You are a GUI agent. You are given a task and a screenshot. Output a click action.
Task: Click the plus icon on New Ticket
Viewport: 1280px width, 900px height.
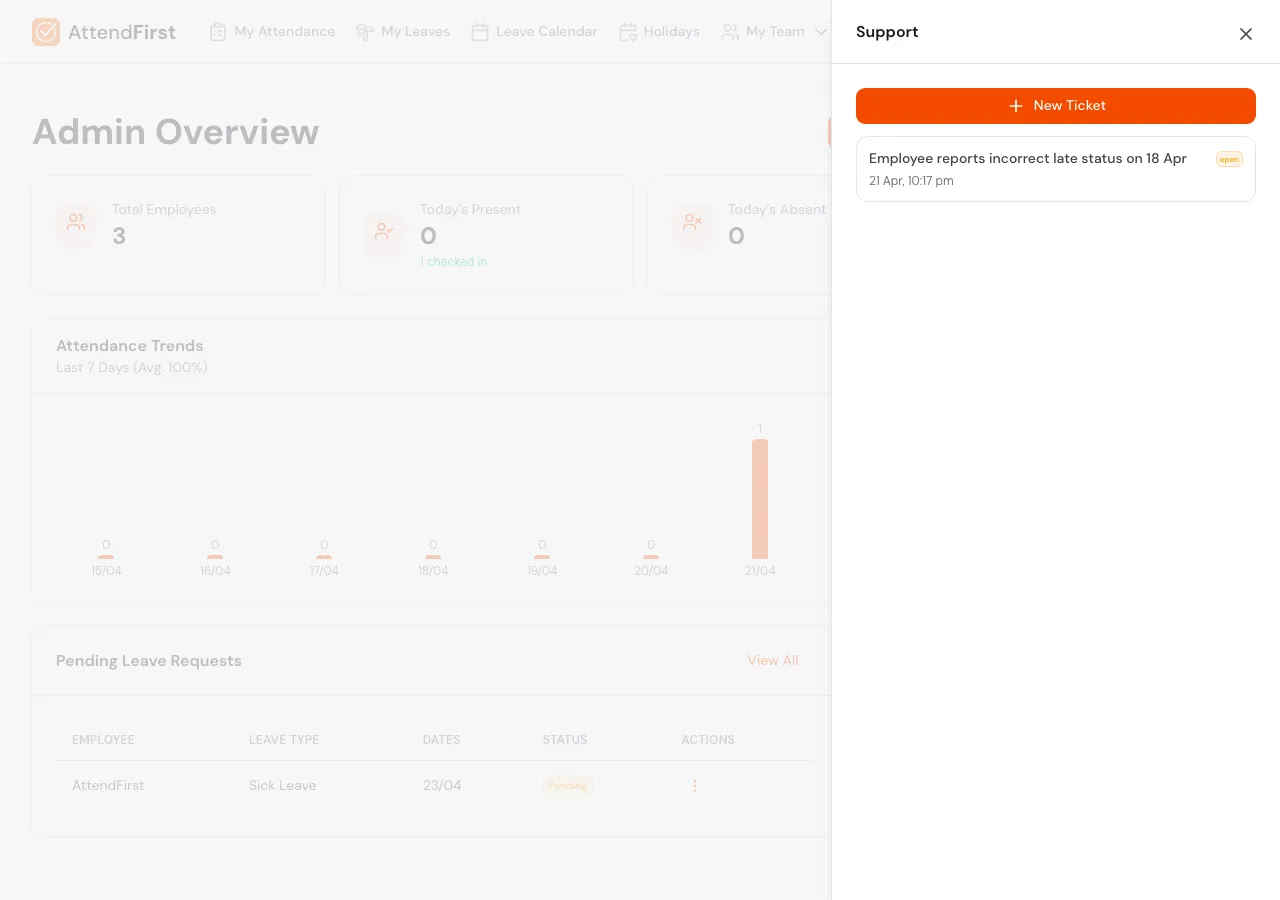click(1016, 105)
